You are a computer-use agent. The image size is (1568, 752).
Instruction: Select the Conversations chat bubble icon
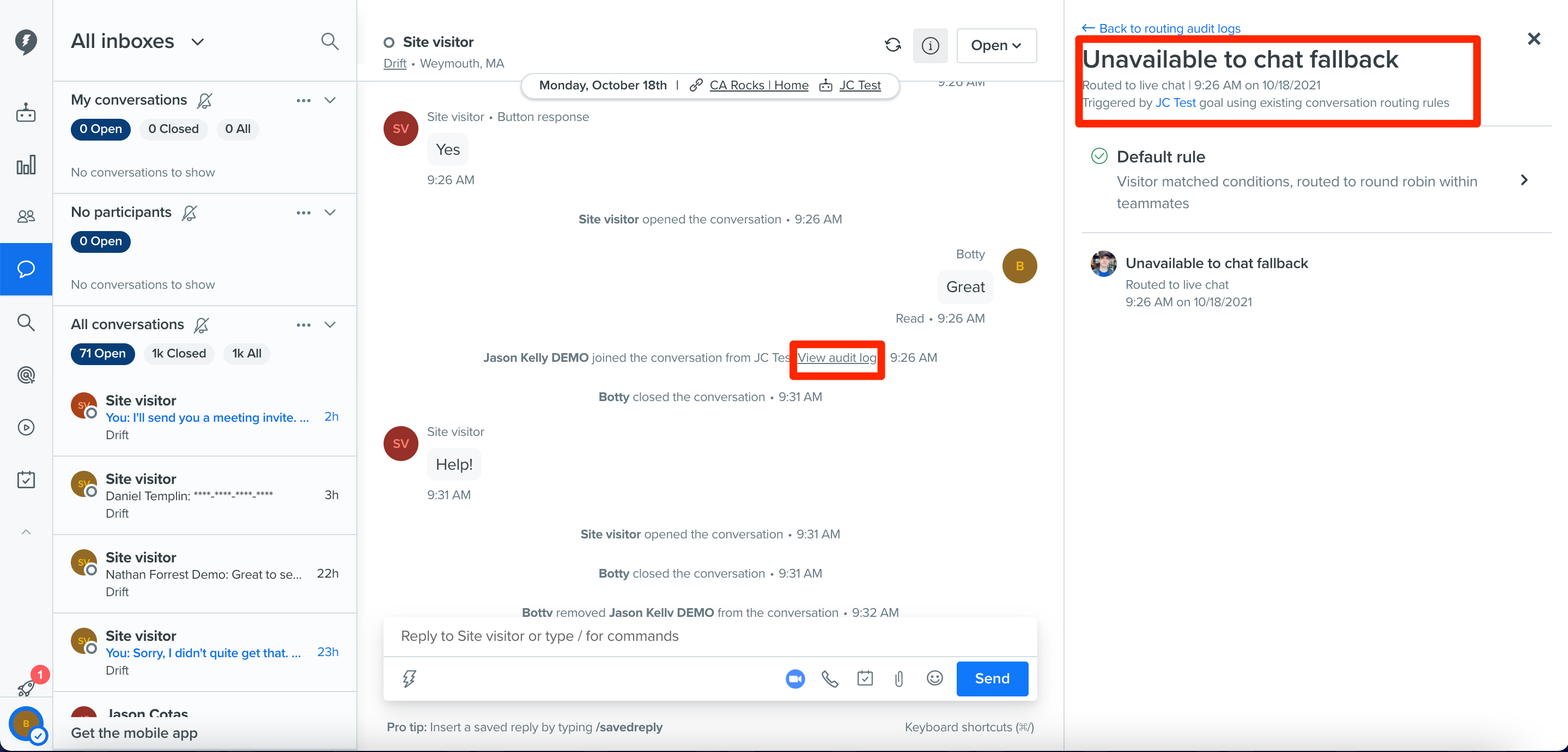(x=26, y=269)
